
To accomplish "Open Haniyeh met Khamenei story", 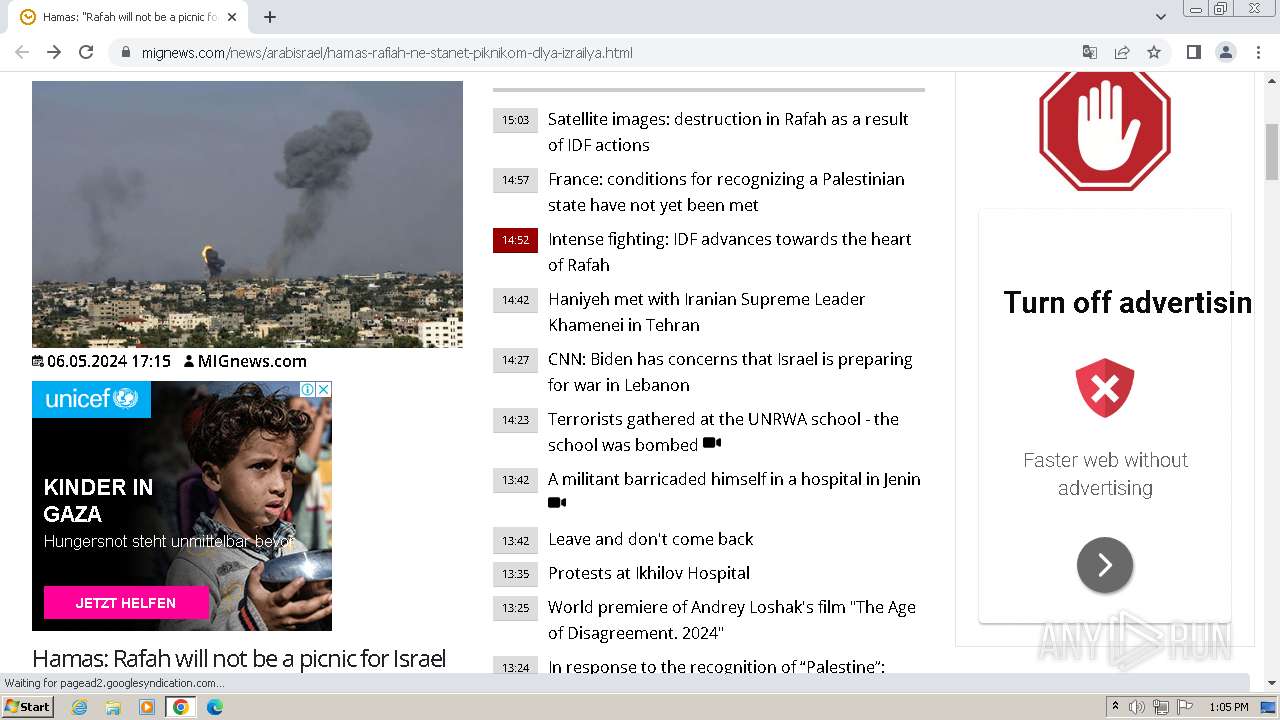I will click(707, 312).
